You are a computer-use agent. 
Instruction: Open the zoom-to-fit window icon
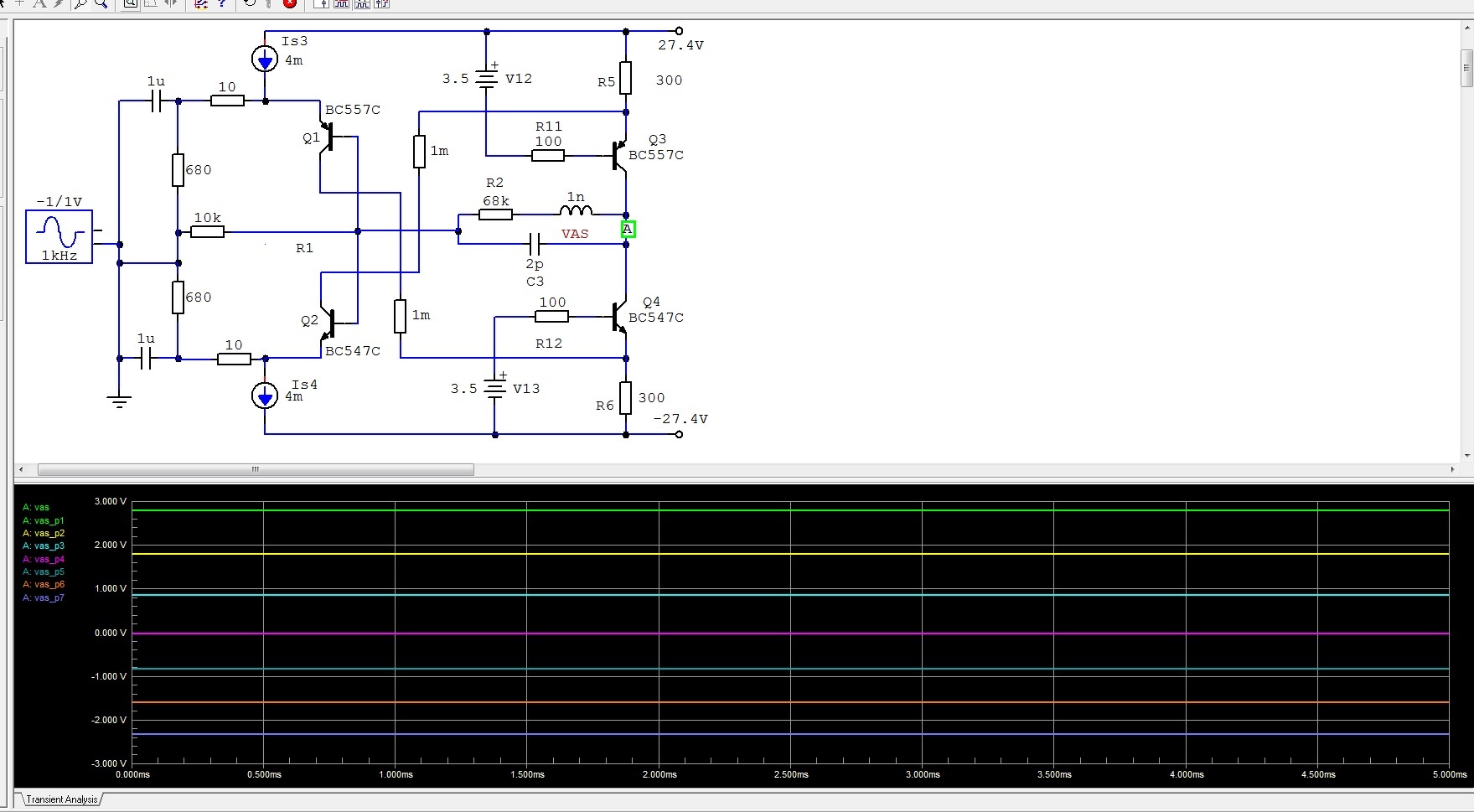click(131, 3)
